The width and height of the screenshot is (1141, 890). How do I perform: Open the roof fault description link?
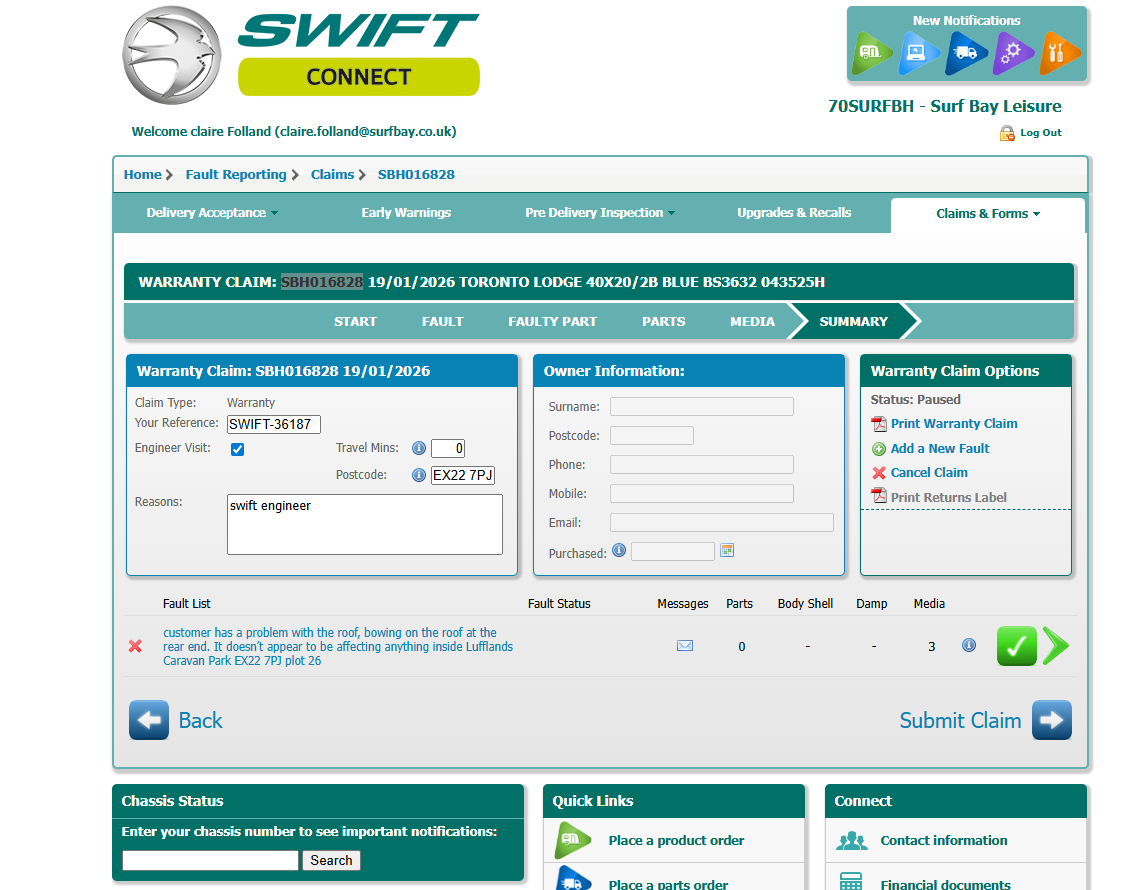338,647
